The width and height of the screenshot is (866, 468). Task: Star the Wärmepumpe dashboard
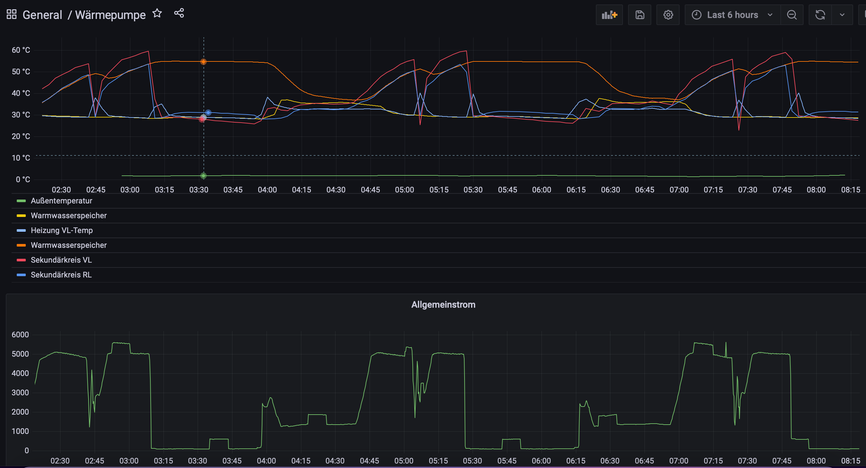pos(157,13)
